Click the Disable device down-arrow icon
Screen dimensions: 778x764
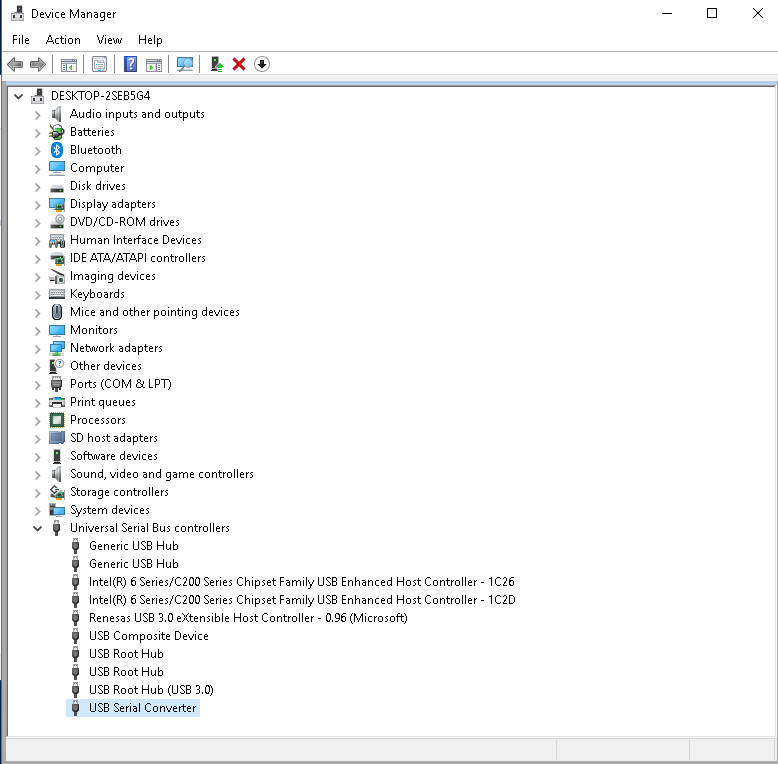point(261,64)
